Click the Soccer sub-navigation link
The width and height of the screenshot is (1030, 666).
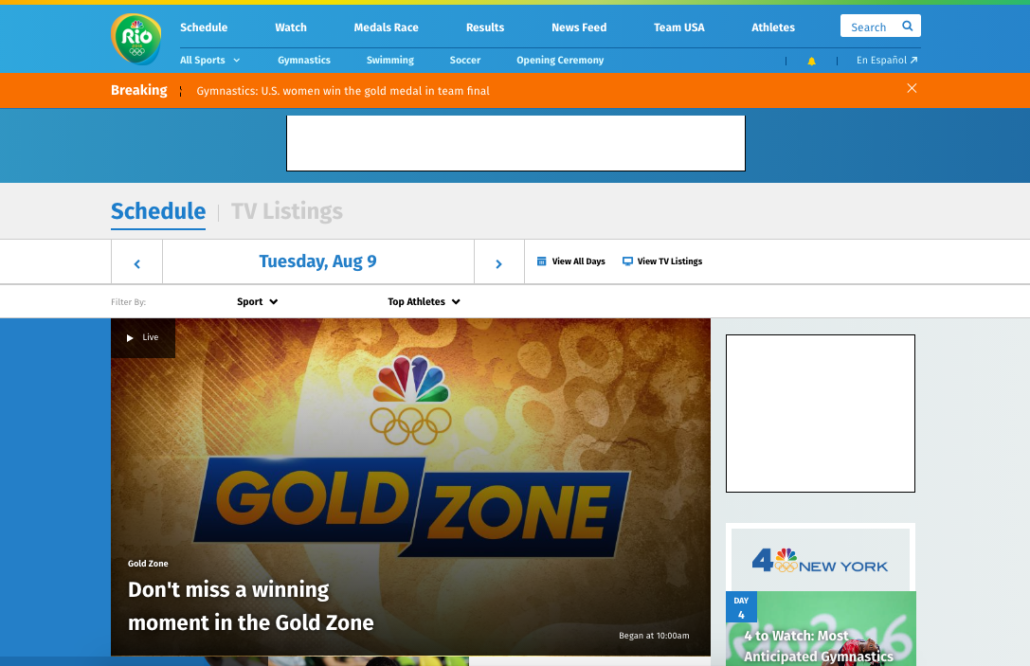pyautogui.click(x=465, y=60)
